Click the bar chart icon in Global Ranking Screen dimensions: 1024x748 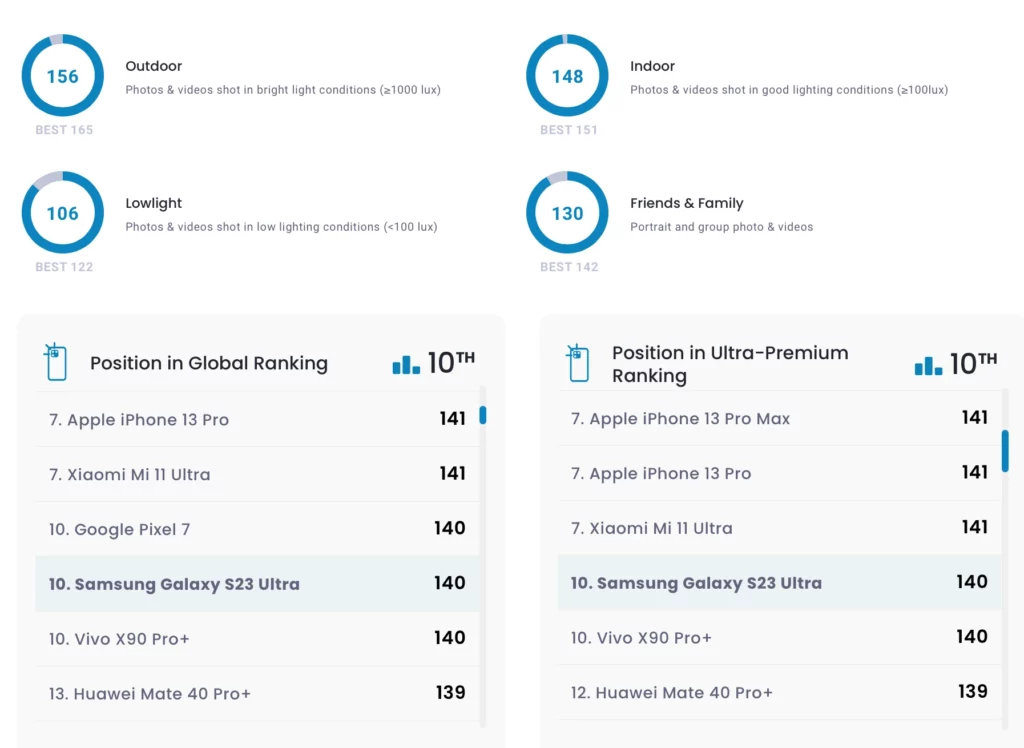(406, 365)
